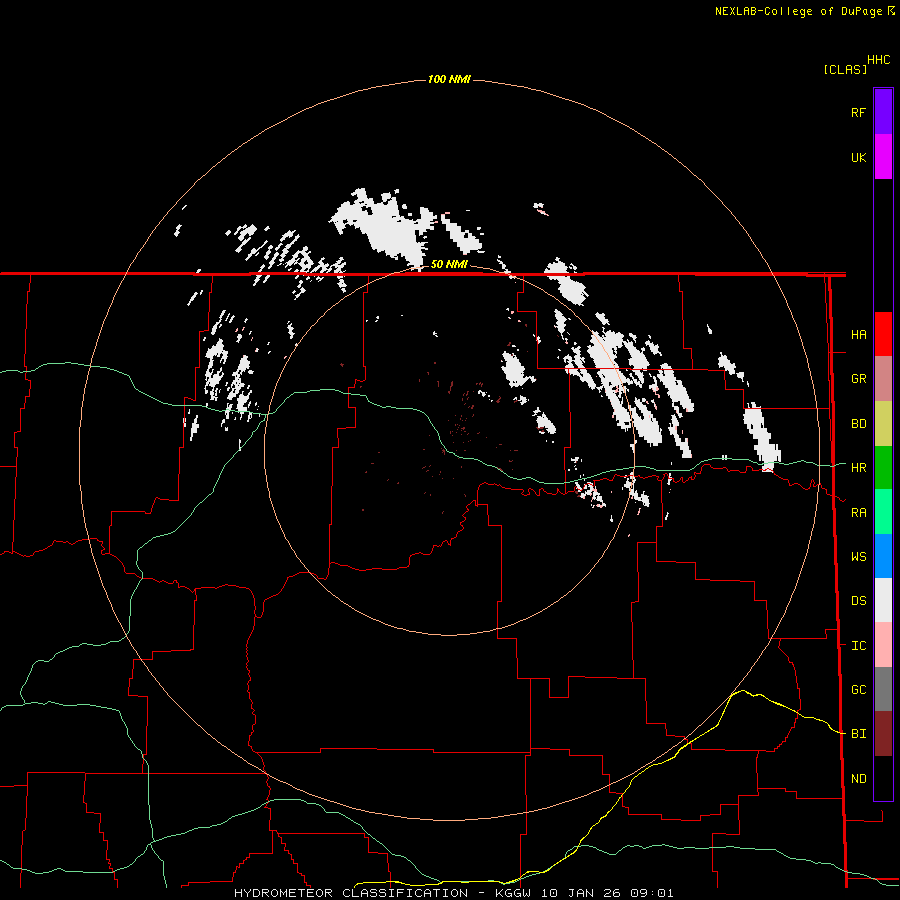This screenshot has width=900, height=900.
Task: Click the GC legend label
Action: click(x=858, y=690)
